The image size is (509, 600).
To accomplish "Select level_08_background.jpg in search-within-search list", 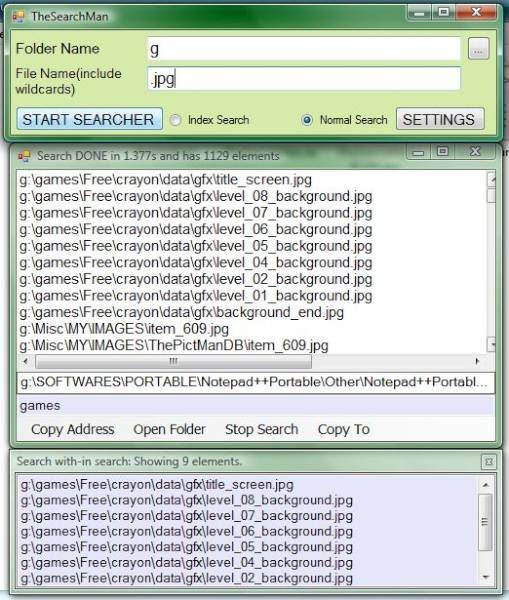I will click(x=186, y=501).
